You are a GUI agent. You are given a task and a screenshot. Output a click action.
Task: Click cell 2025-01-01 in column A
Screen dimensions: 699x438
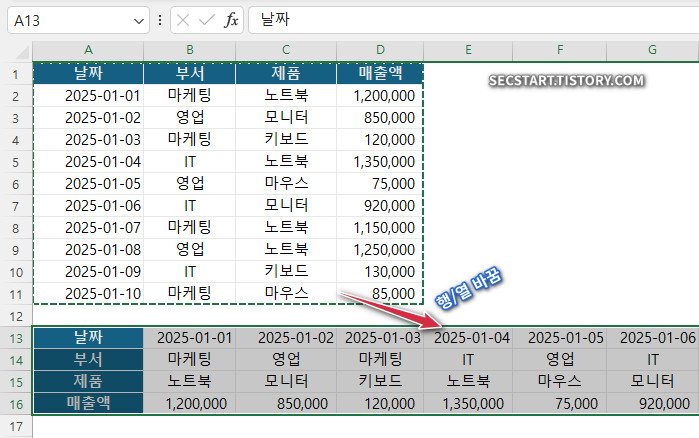[x=88, y=95]
